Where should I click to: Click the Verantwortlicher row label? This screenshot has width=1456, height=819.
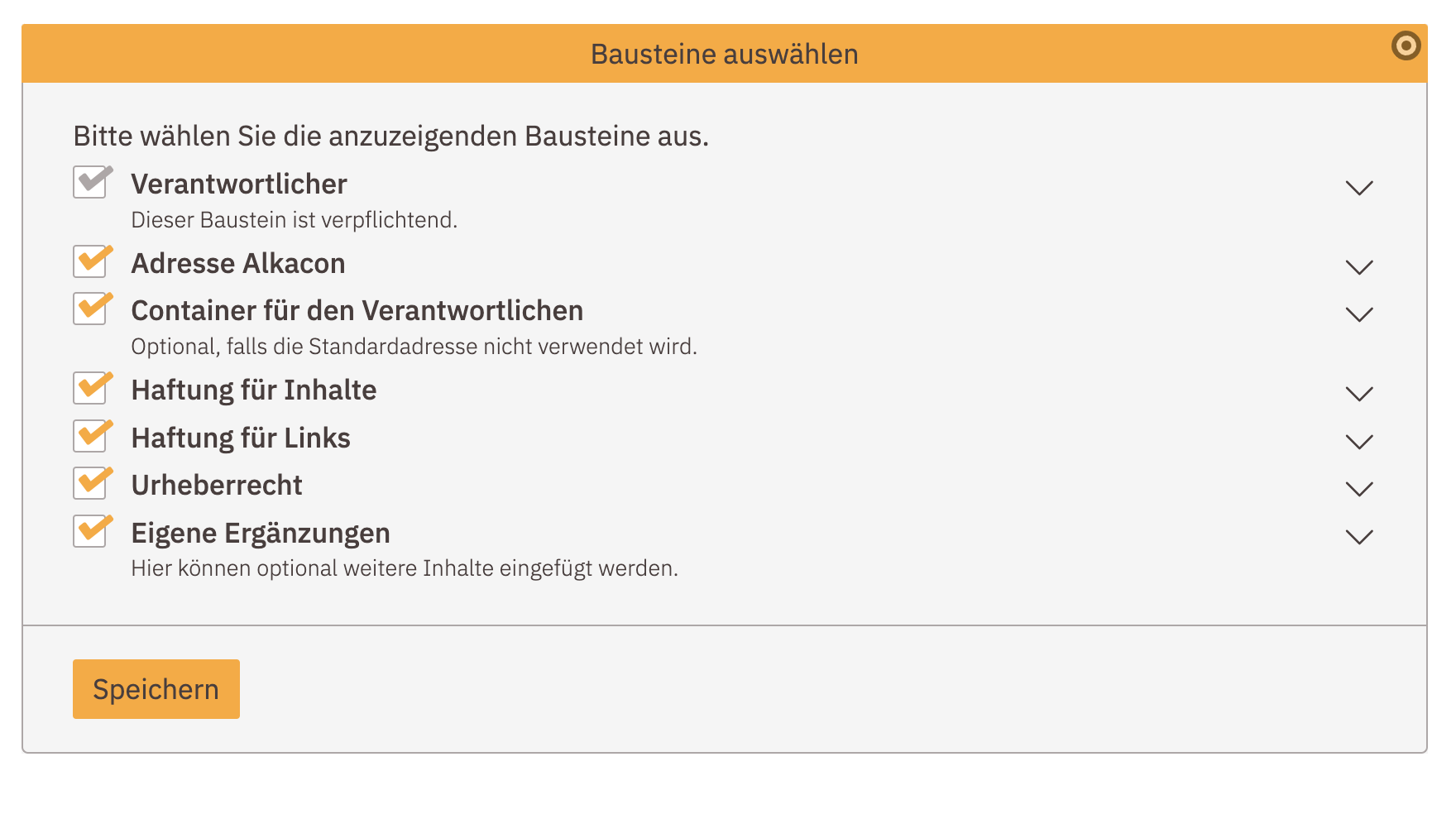[238, 184]
